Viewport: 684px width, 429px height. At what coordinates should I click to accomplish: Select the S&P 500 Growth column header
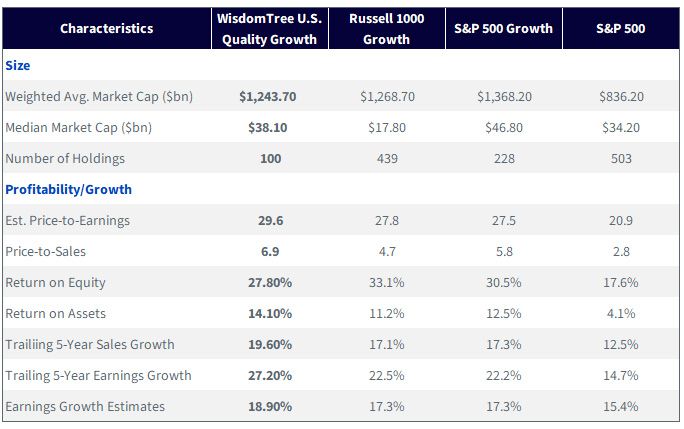pyautogui.click(x=503, y=28)
